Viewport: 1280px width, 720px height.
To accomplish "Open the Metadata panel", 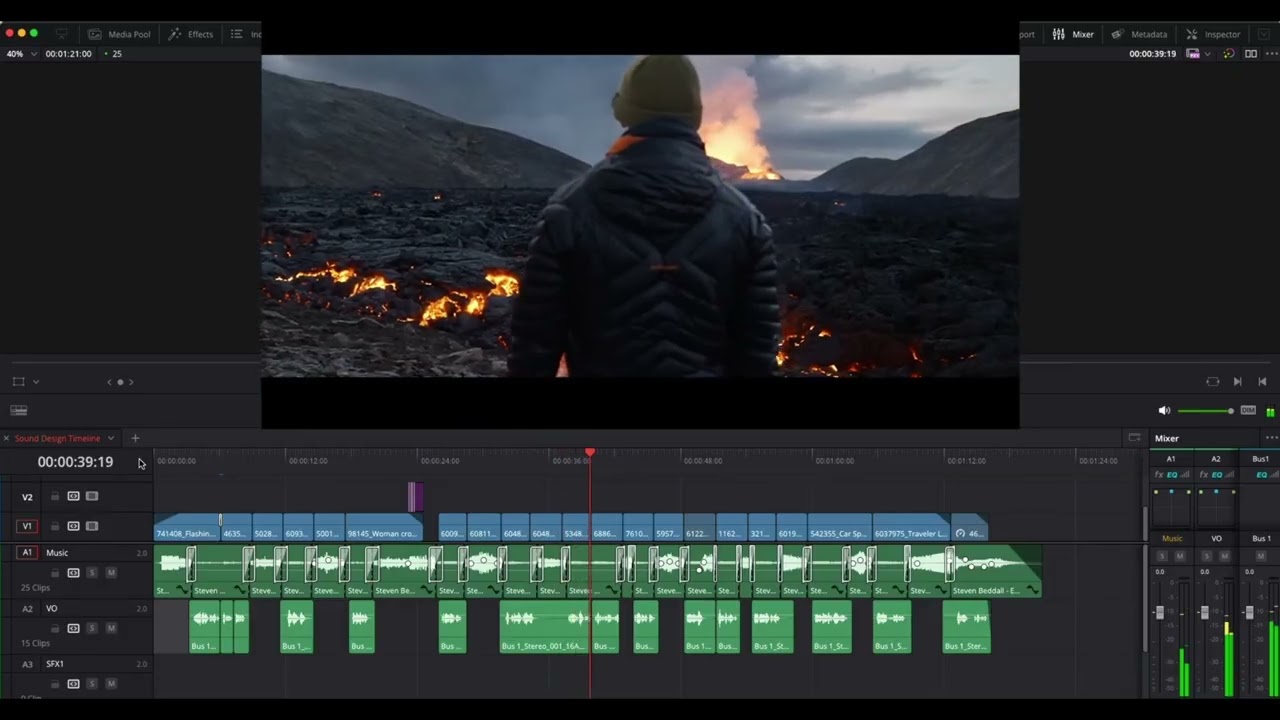I will tap(1139, 34).
